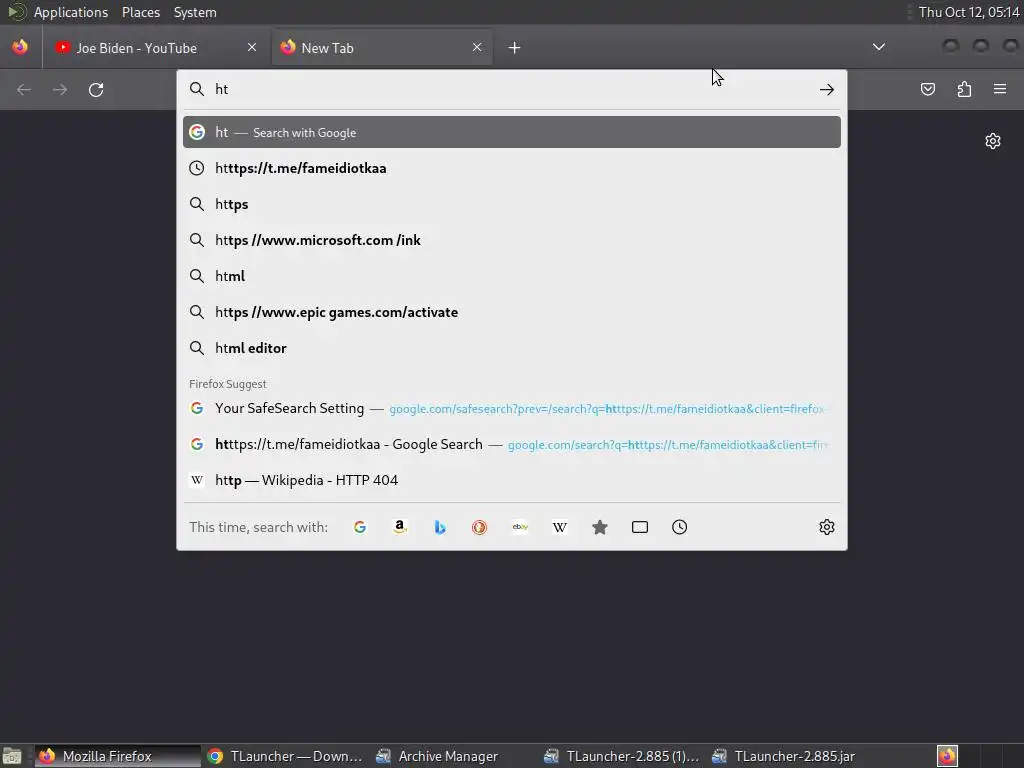1024x768 pixels.
Task: Select the microsoft.com /ink suggestion
Action: (512, 240)
